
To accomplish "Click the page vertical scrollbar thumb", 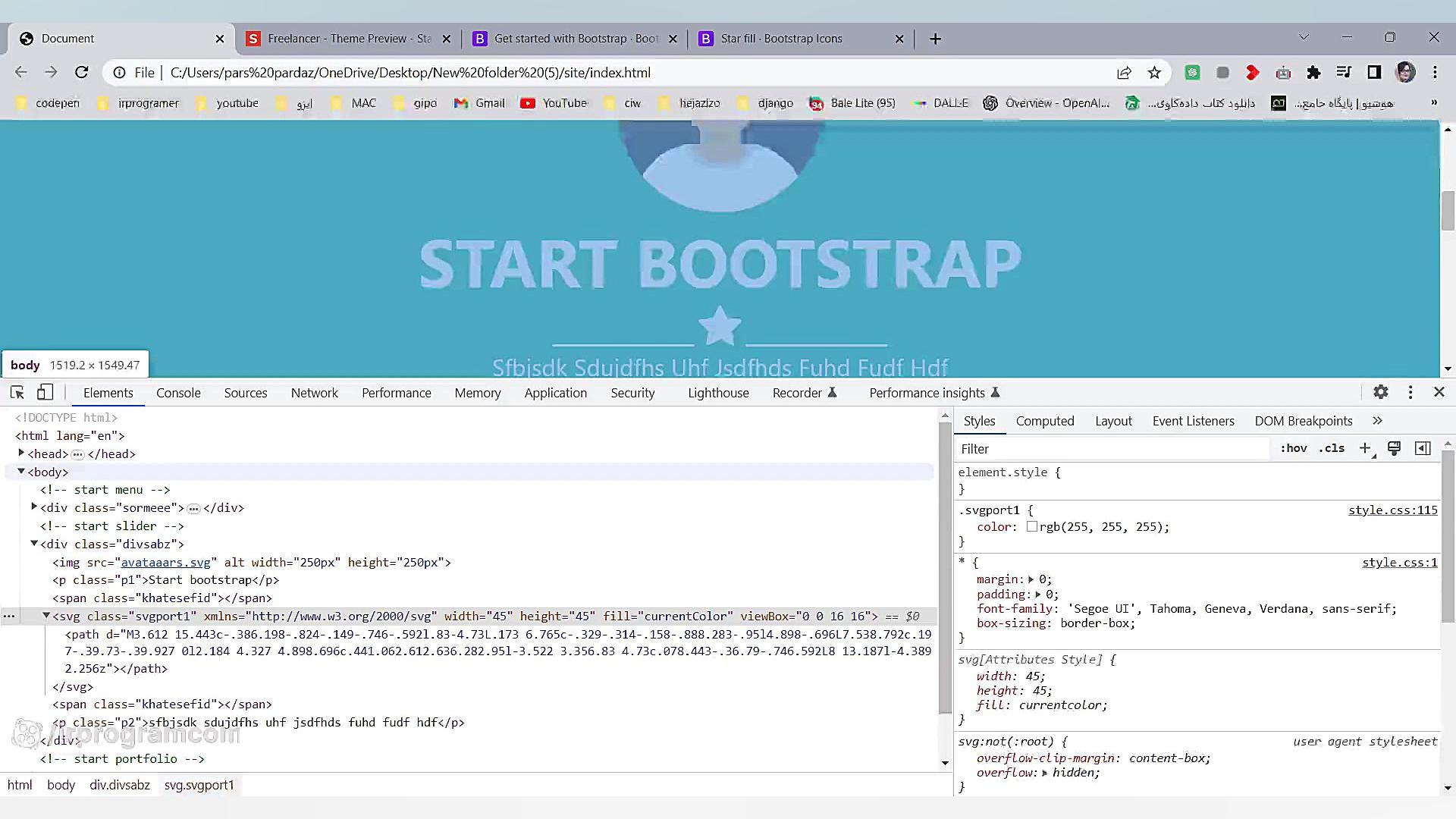I will coord(1448,211).
